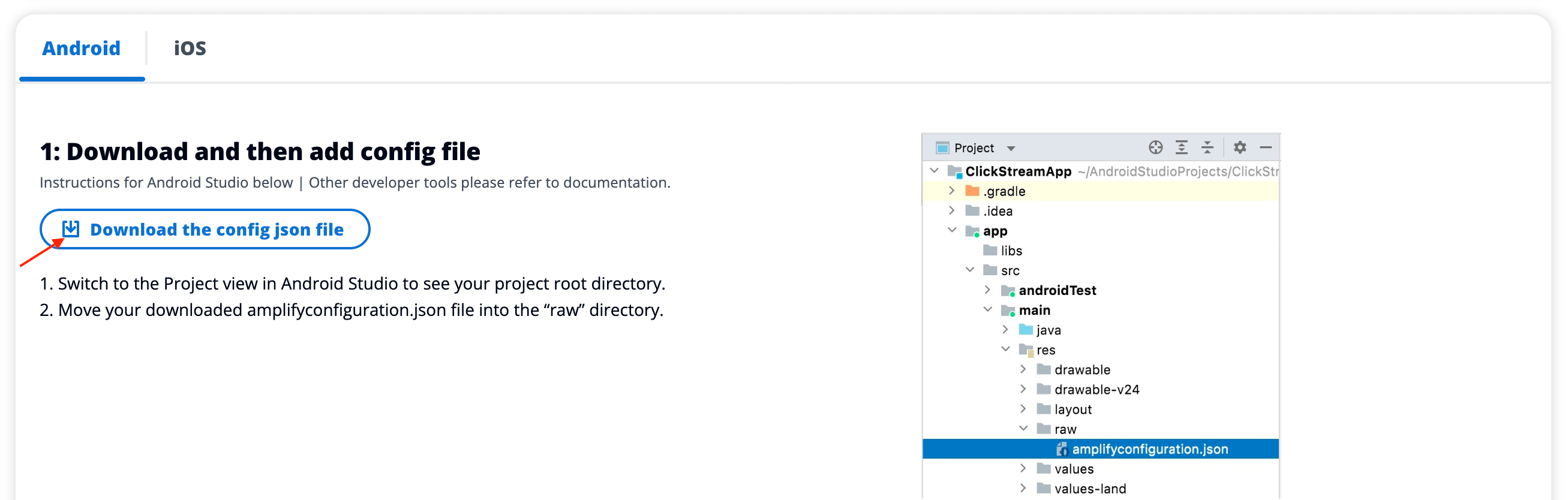Image resolution: width=1568 pixels, height=500 pixels.
Task: Collapse the main folder chevron
Action: [x=988, y=309]
